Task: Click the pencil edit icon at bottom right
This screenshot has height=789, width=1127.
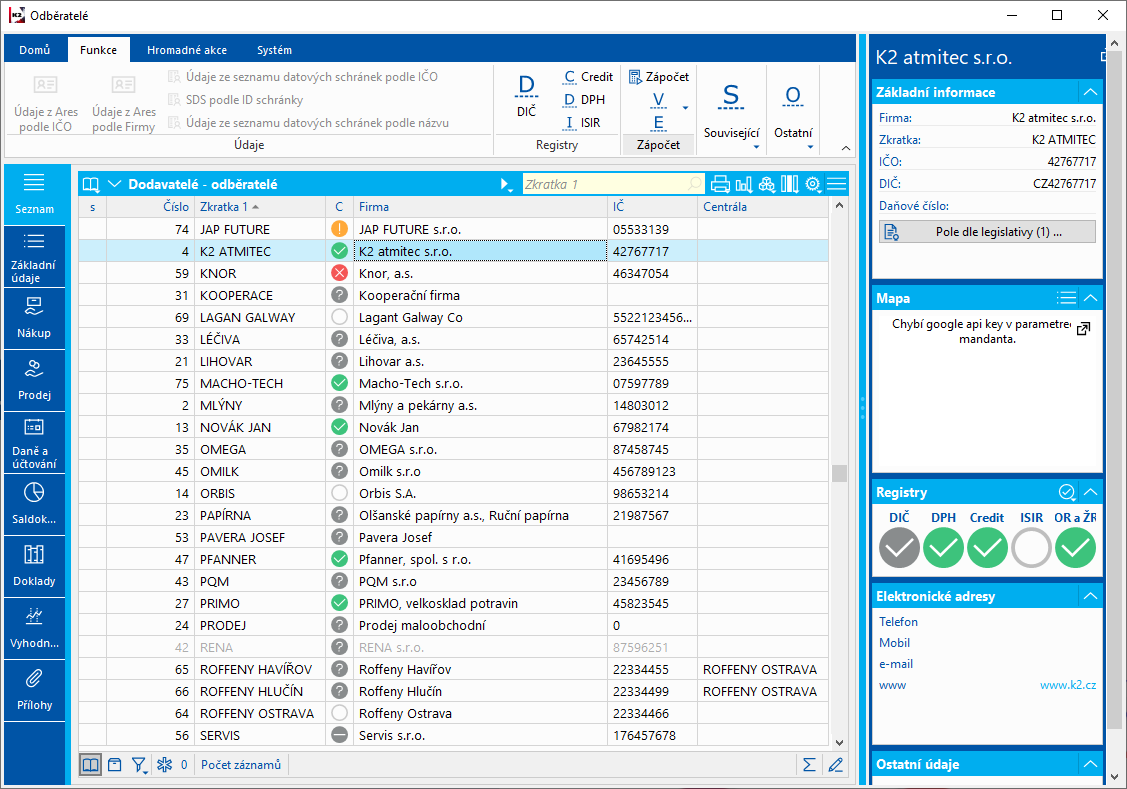Action: pyautogui.click(x=836, y=765)
